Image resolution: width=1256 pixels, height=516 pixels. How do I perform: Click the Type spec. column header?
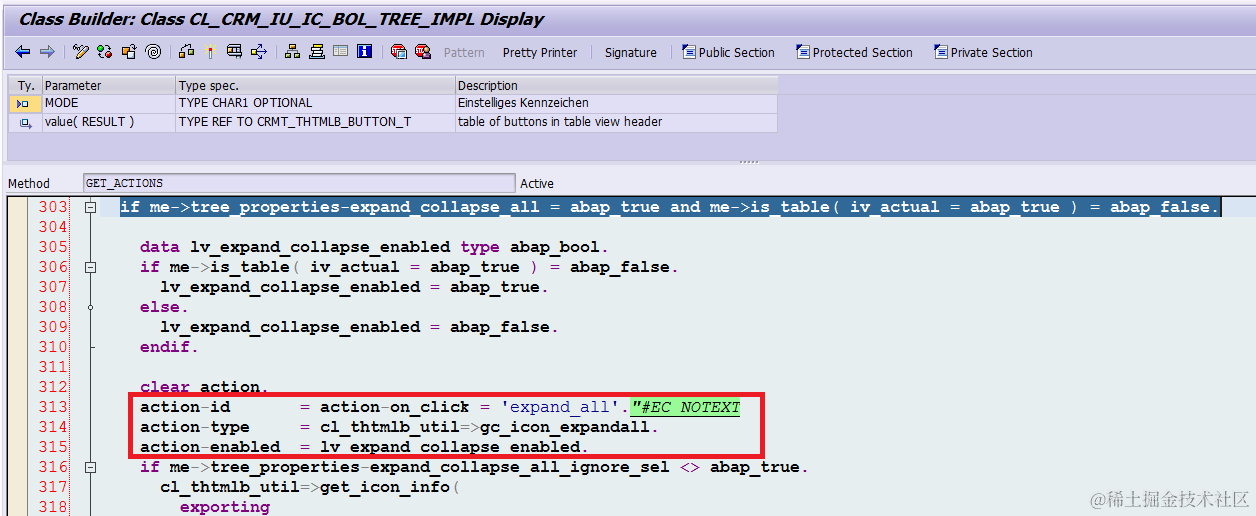pos(316,86)
